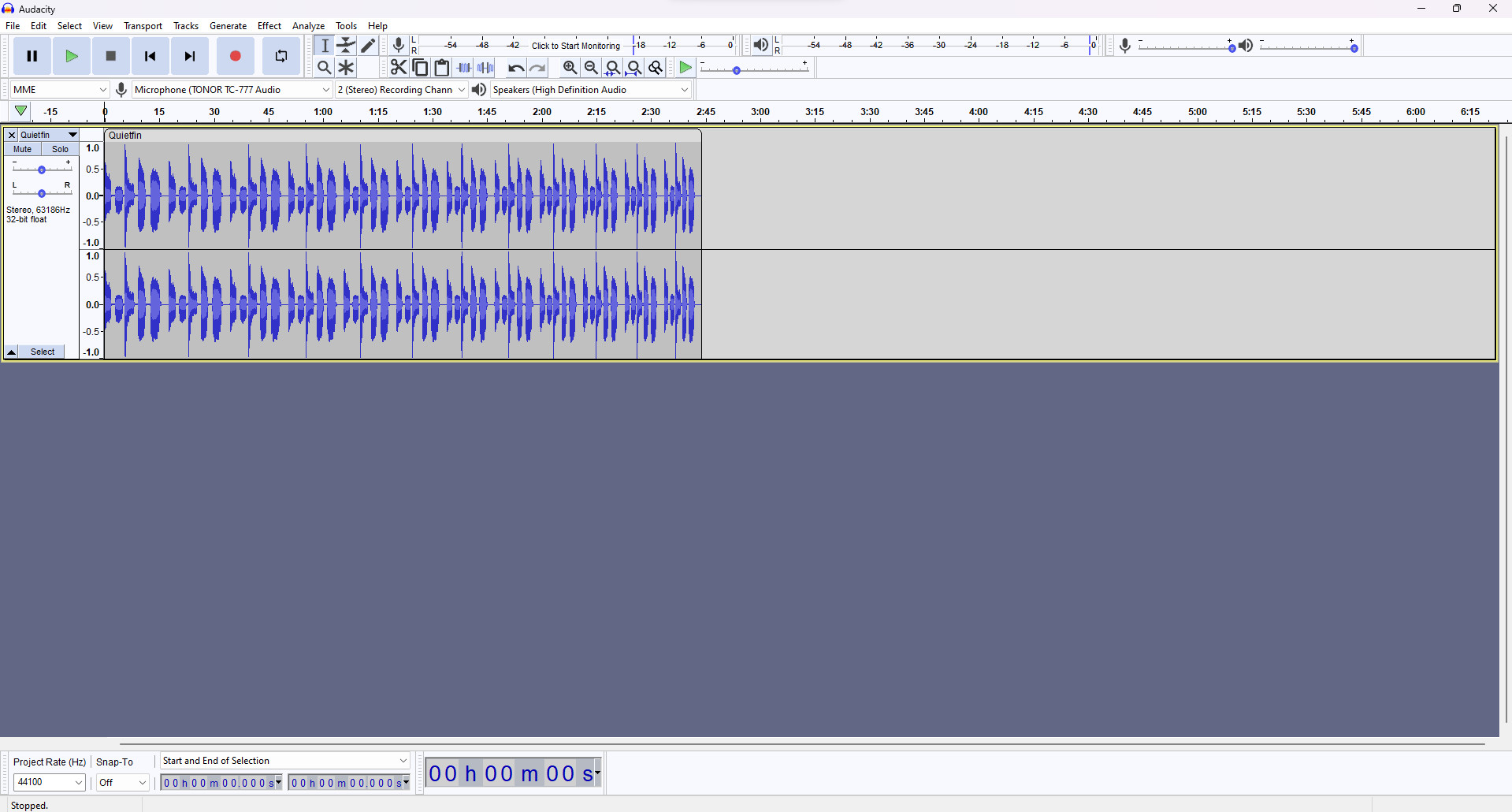1512x812 pixels.
Task: Click the Pause button
Action: pyautogui.click(x=32, y=56)
